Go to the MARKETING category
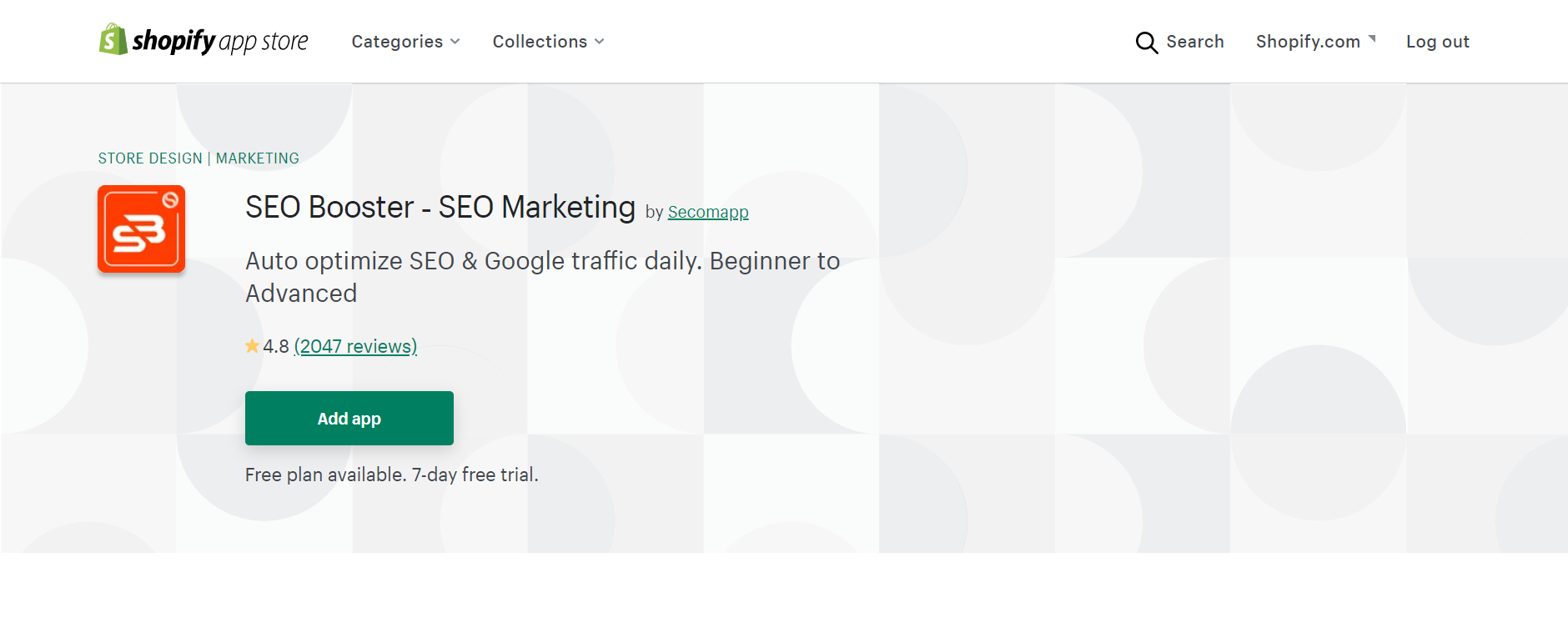The image size is (1568, 643). (257, 158)
